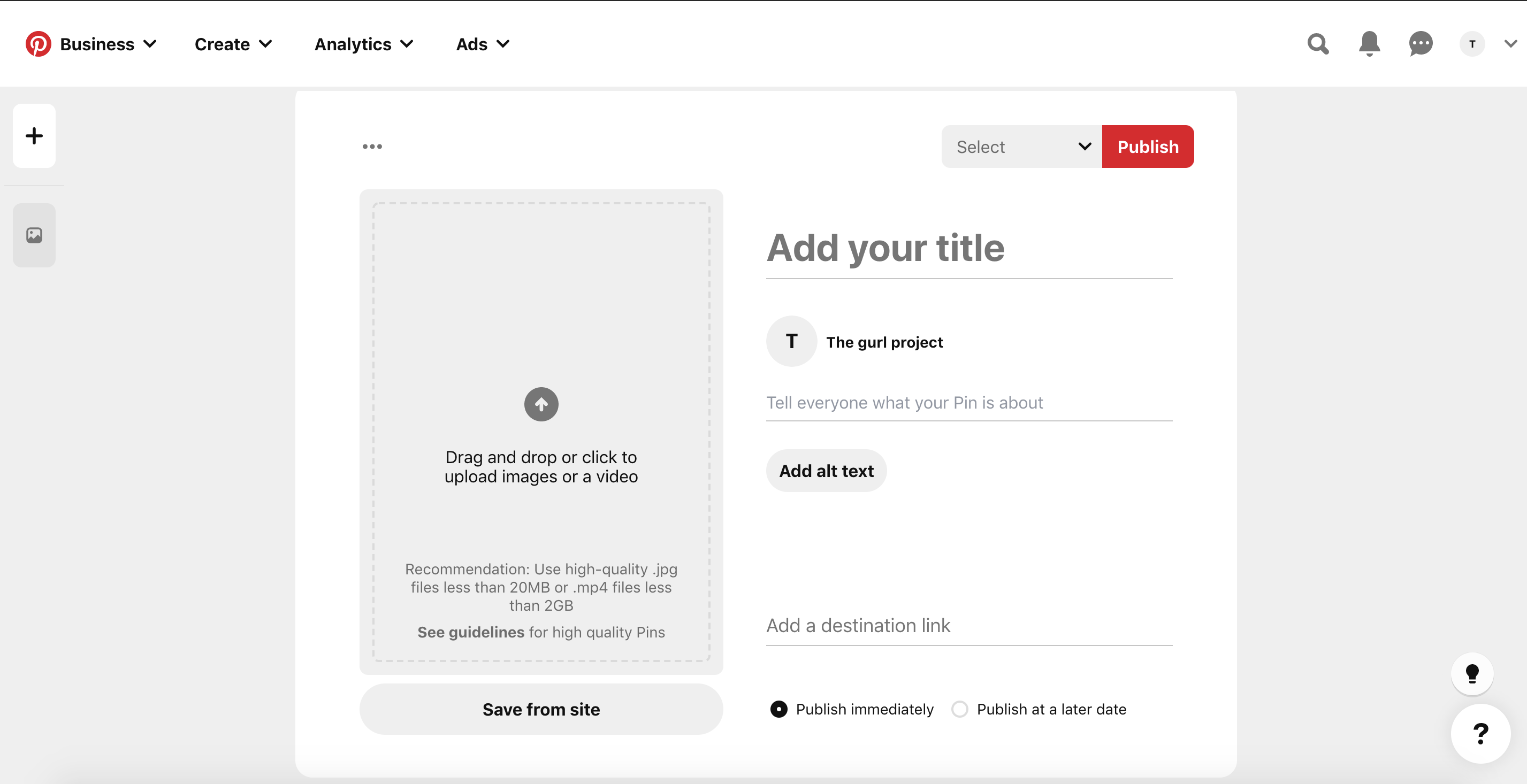The width and height of the screenshot is (1527, 784).
Task: Open the Analytics menu
Action: tap(364, 44)
